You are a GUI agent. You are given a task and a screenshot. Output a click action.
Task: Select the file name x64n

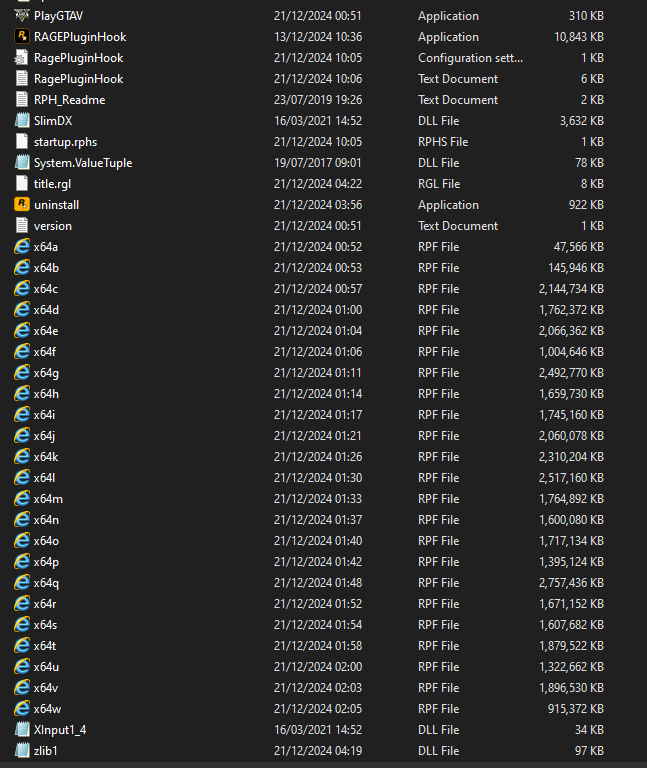pyautogui.click(x=46, y=520)
